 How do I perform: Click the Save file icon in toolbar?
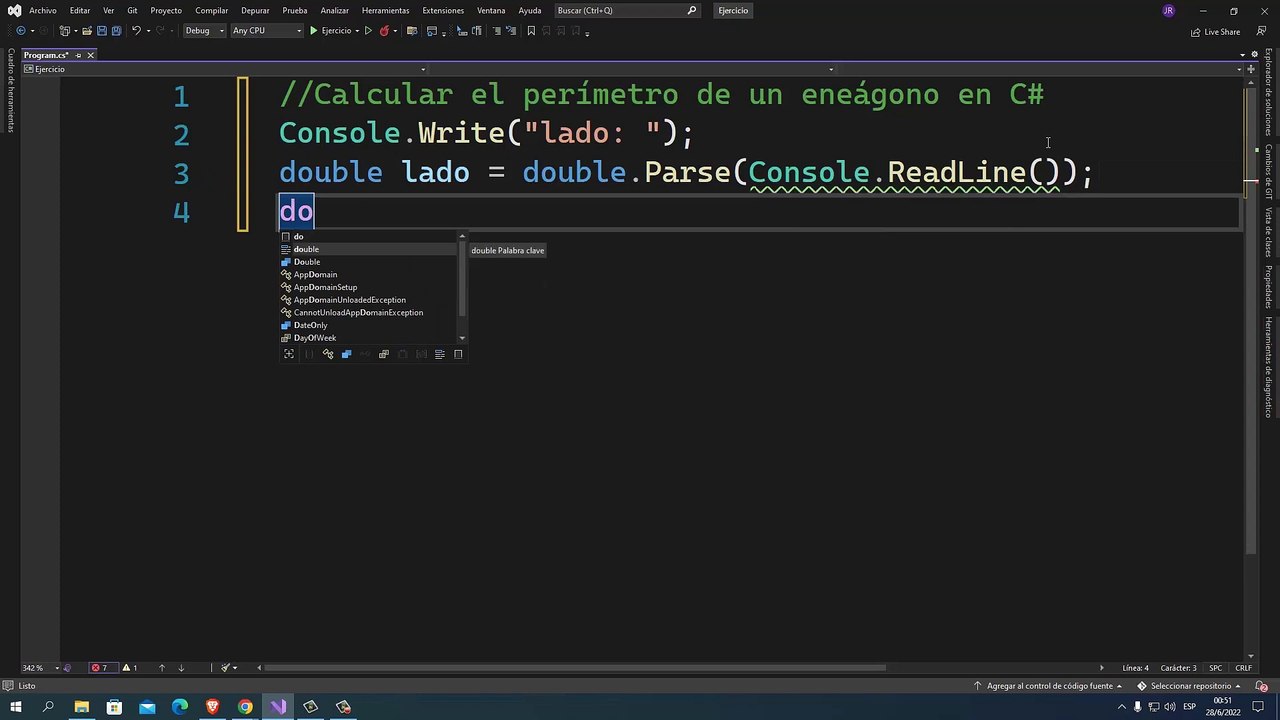101,31
